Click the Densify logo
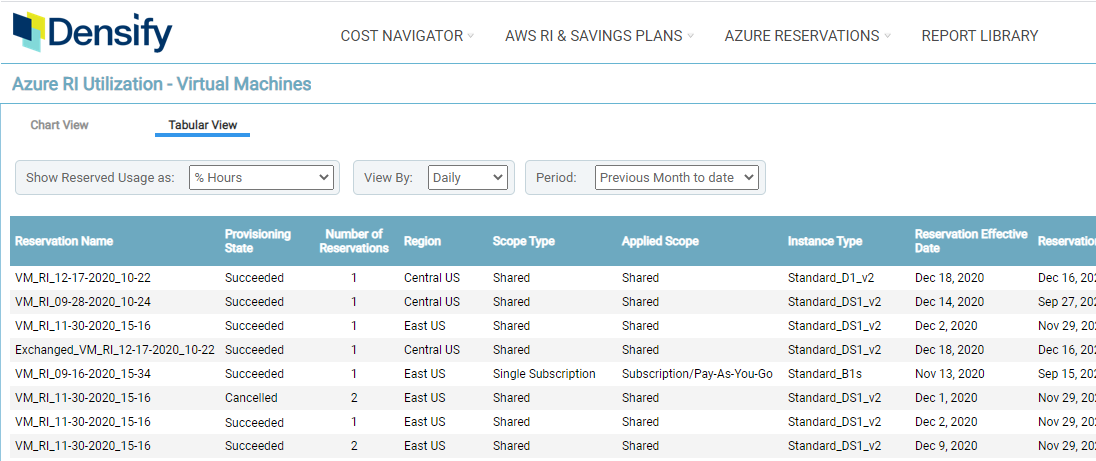The height and width of the screenshot is (461, 1096). 92,33
